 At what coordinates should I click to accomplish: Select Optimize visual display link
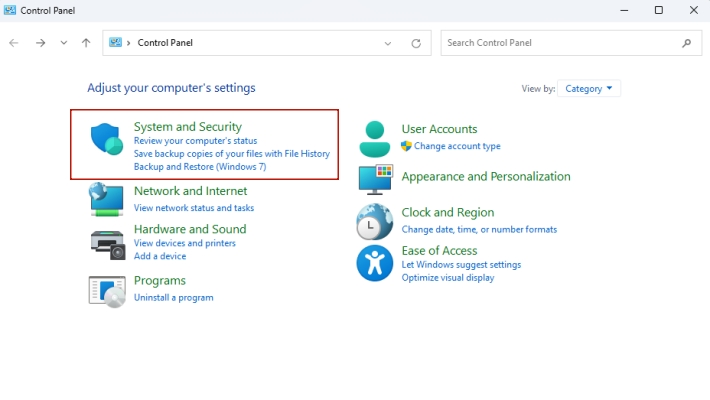pos(447,278)
